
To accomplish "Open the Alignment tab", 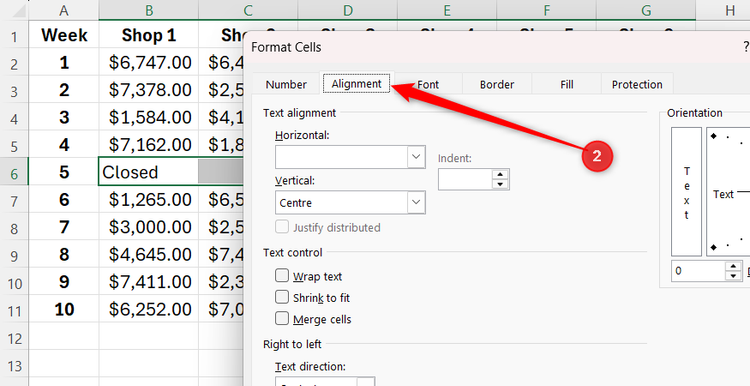I will pos(357,83).
